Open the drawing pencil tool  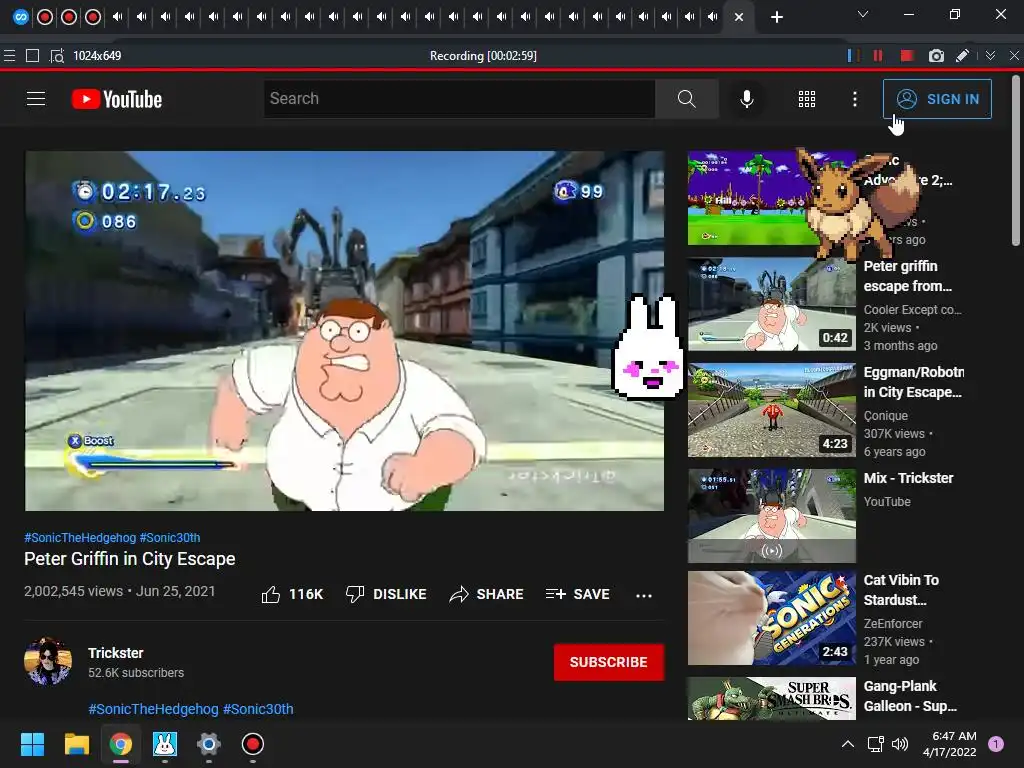[x=963, y=56]
